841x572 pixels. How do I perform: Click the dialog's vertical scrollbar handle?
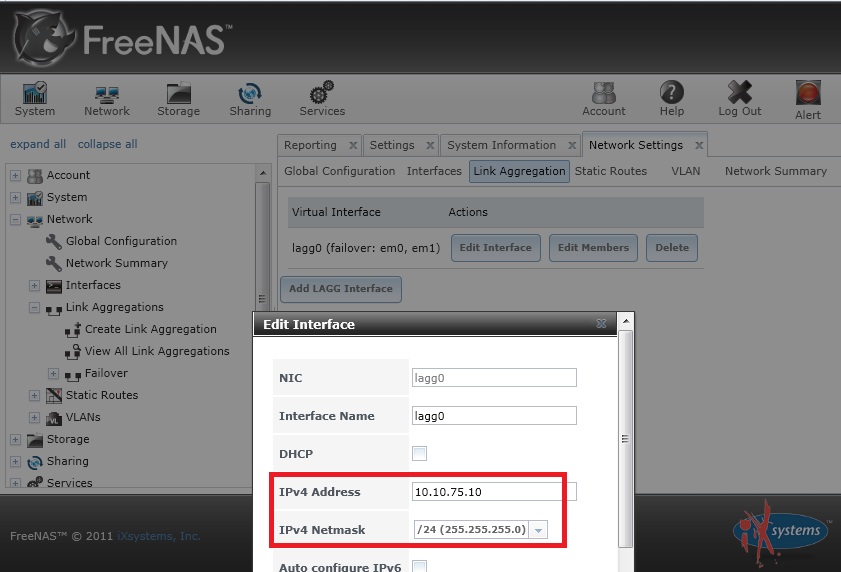(625, 439)
